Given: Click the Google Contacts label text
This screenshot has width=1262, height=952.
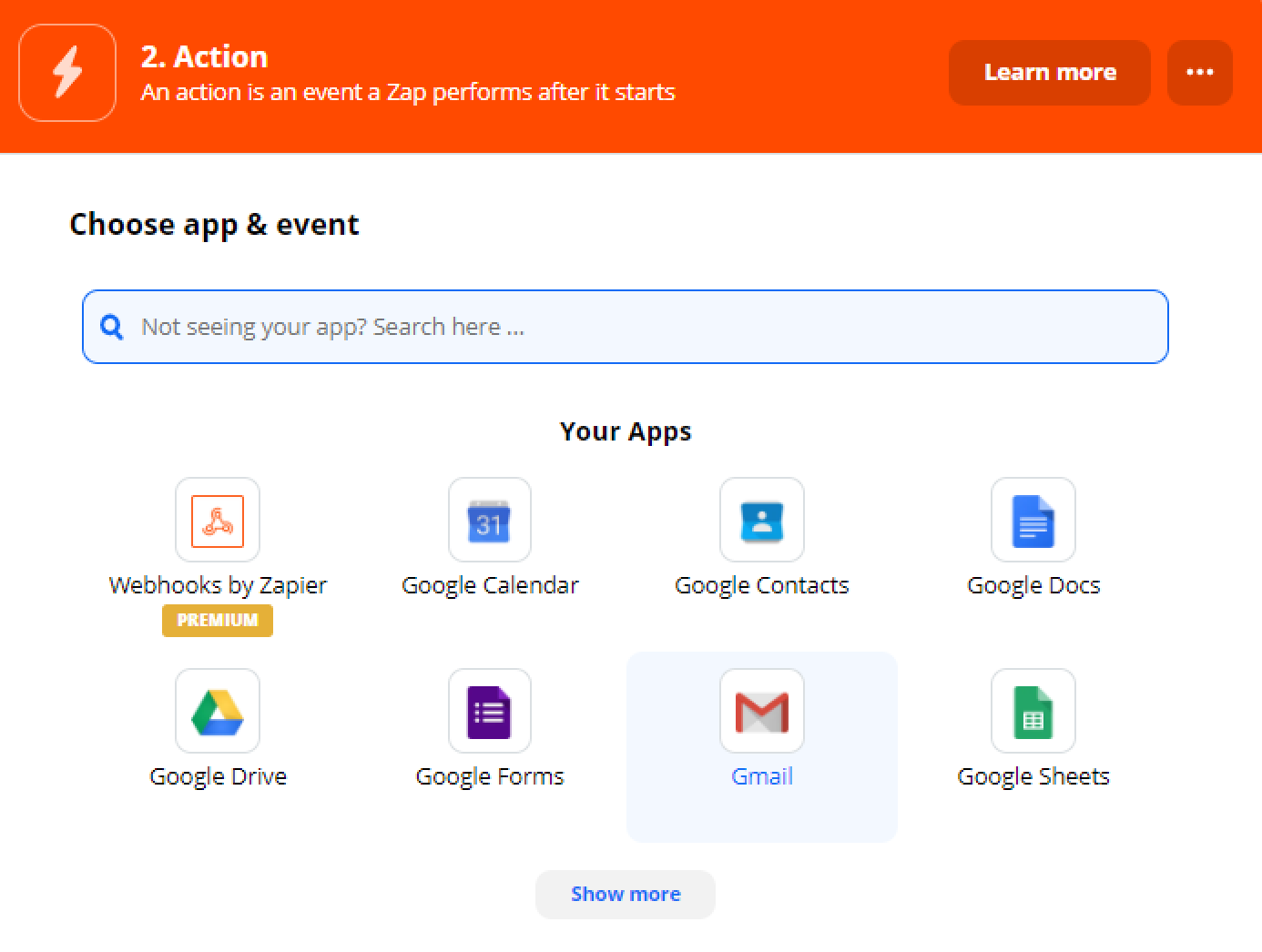Looking at the screenshot, I should pyautogui.click(x=762, y=585).
